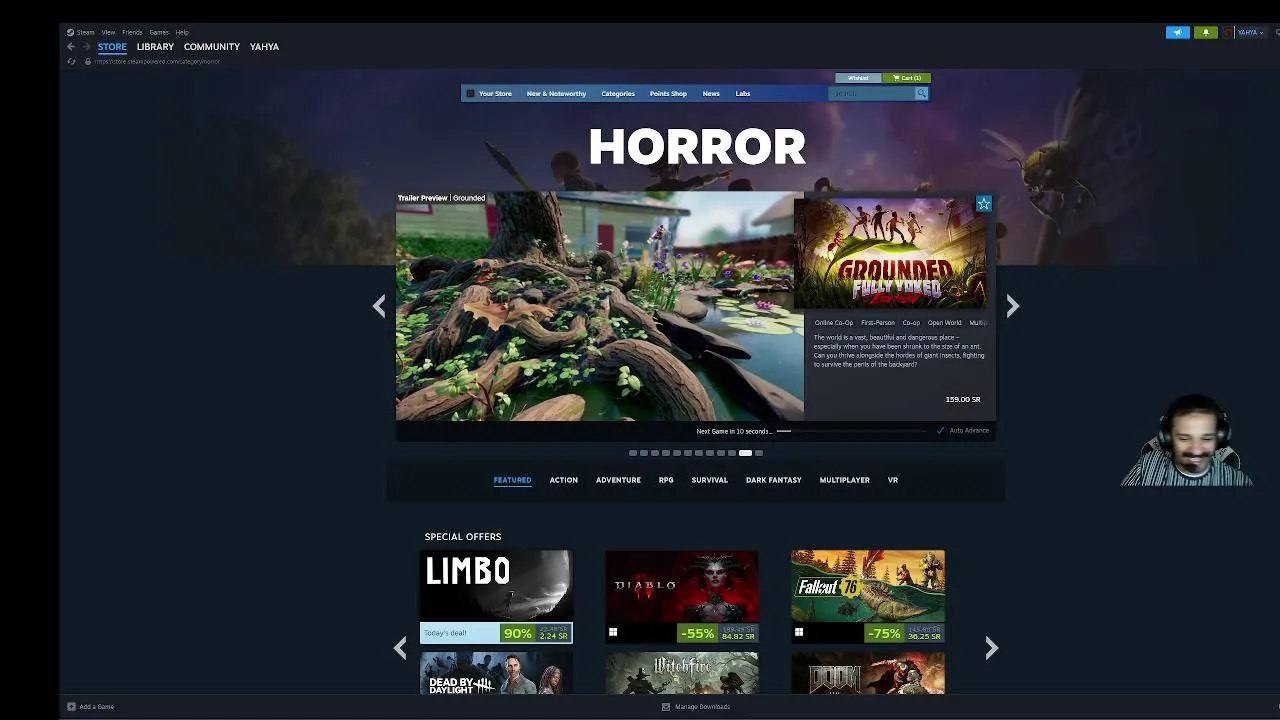
Task: Expand the Categories menu
Action: pos(618,93)
